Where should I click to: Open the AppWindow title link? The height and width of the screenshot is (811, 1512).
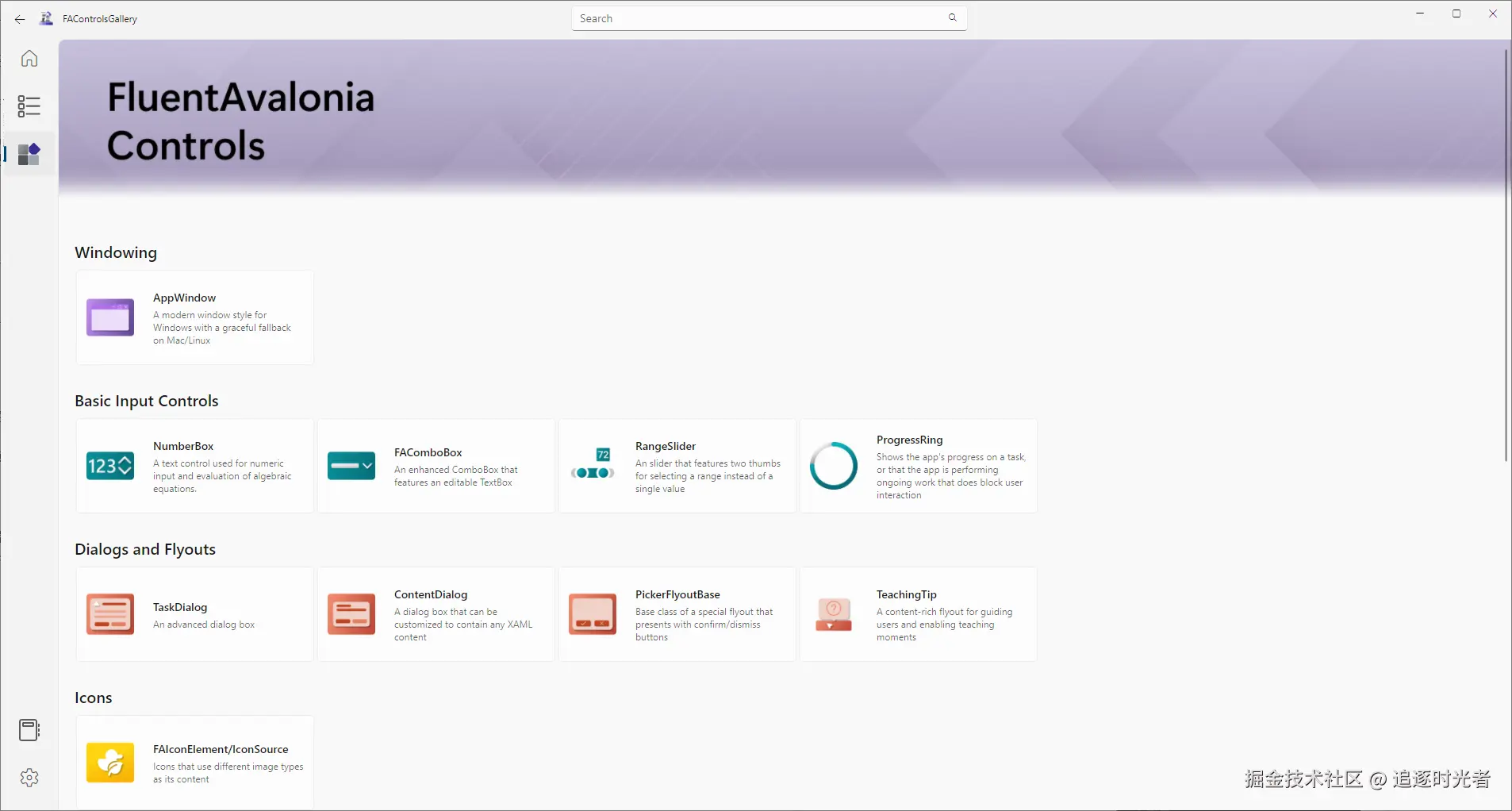click(x=184, y=298)
